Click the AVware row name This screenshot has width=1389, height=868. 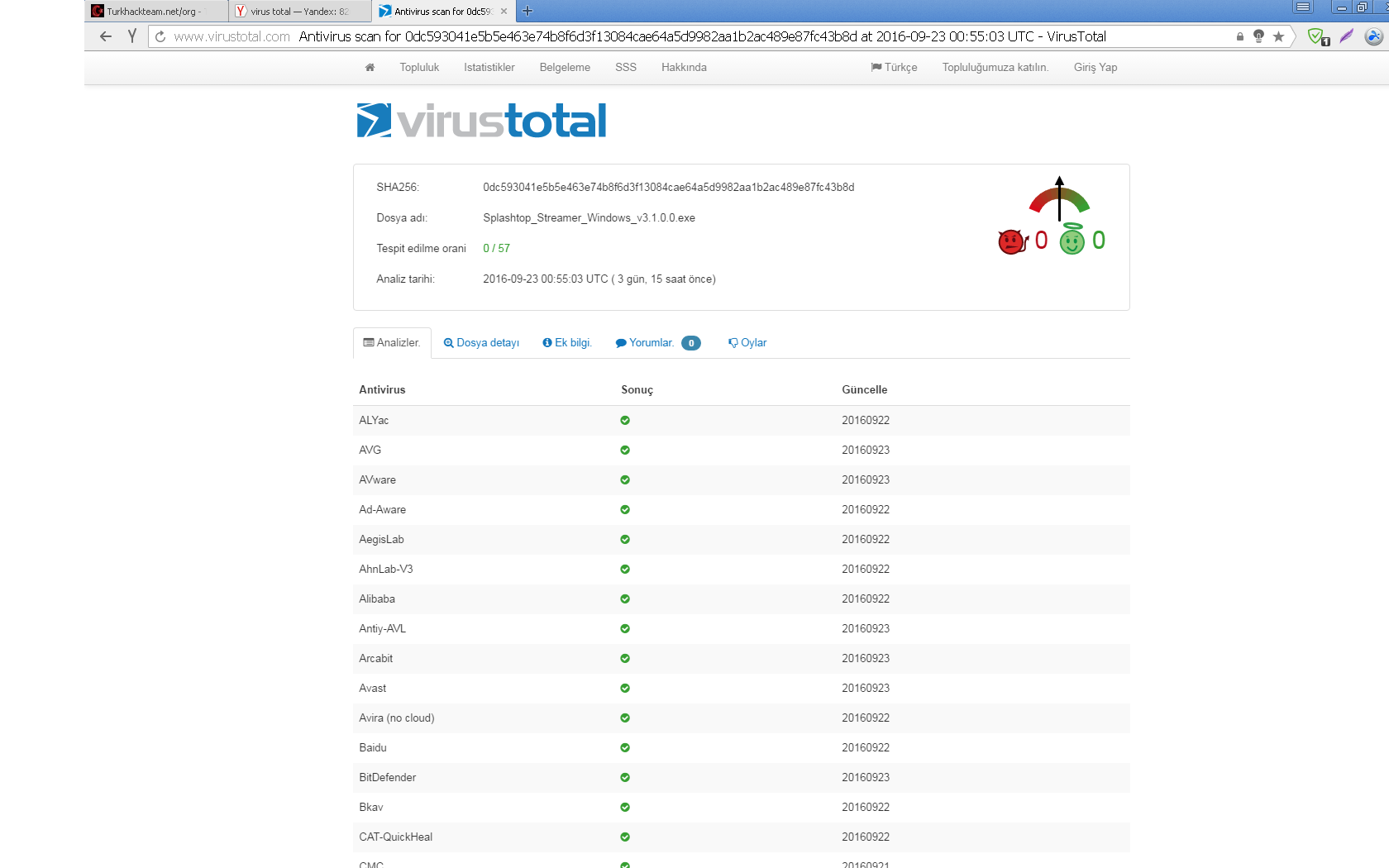377,480
